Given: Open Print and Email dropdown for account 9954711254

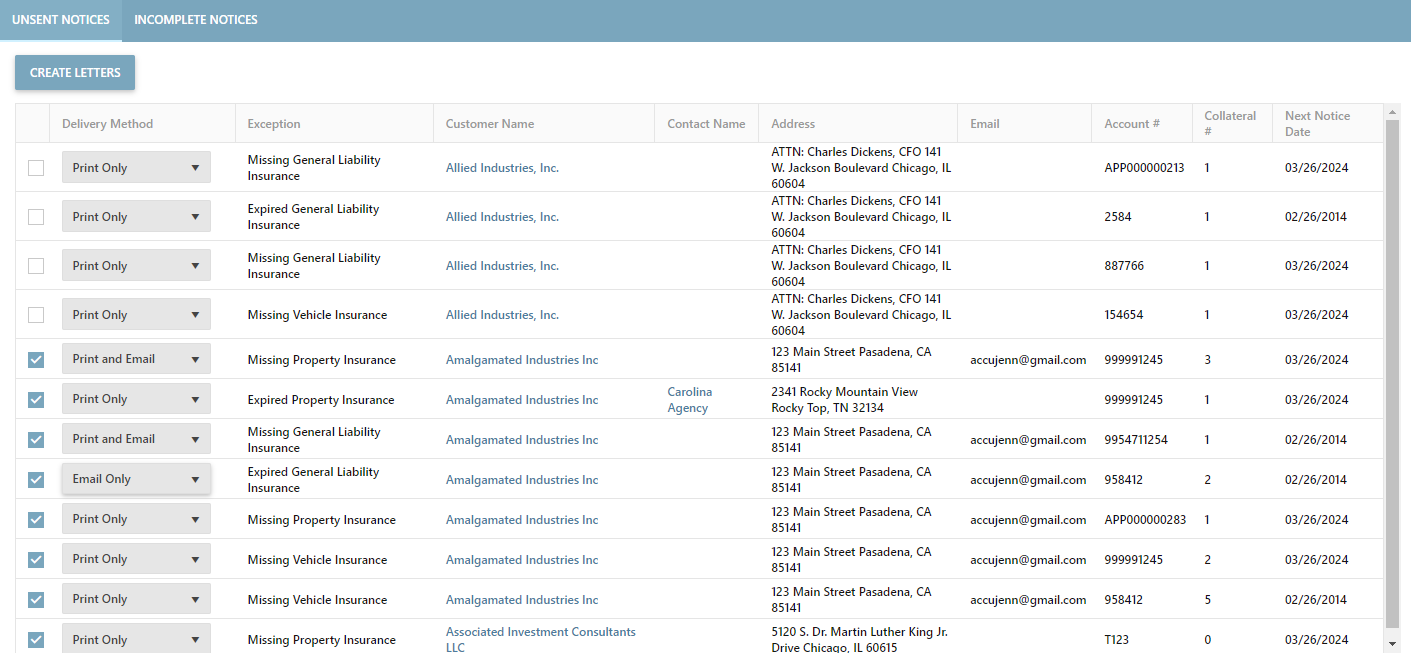Looking at the screenshot, I should 136,439.
